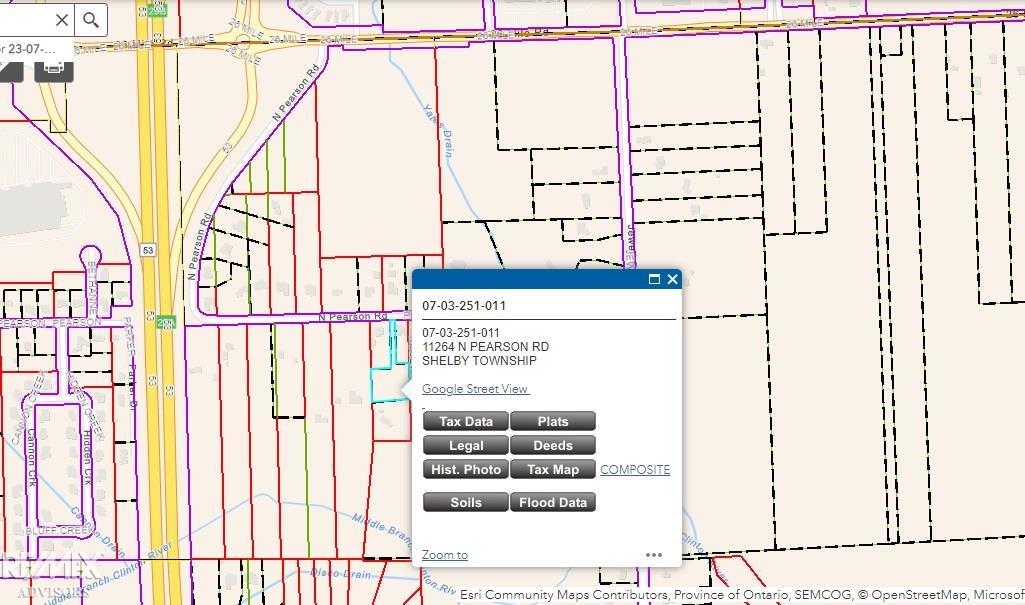Viewport: 1025px width, 605px height.
Task: Open Plats for the parcel
Action: tap(553, 421)
